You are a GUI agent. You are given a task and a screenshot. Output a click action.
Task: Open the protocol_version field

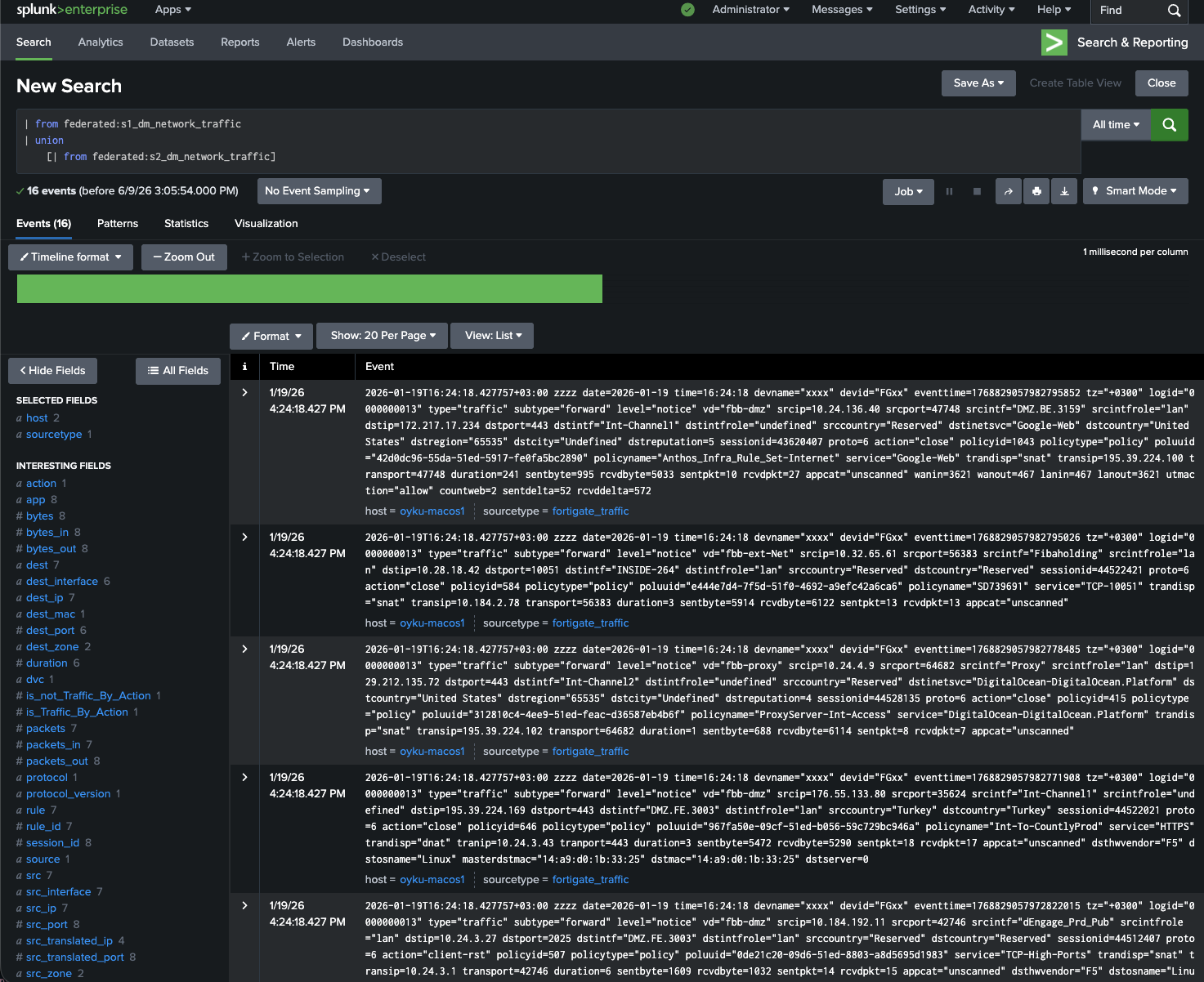pyautogui.click(x=68, y=794)
